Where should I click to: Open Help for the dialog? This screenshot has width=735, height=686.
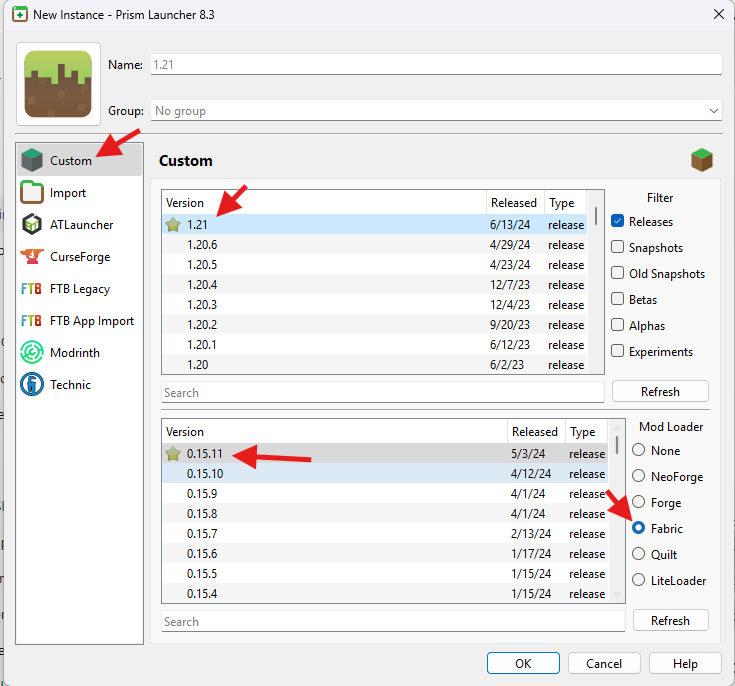click(685, 663)
